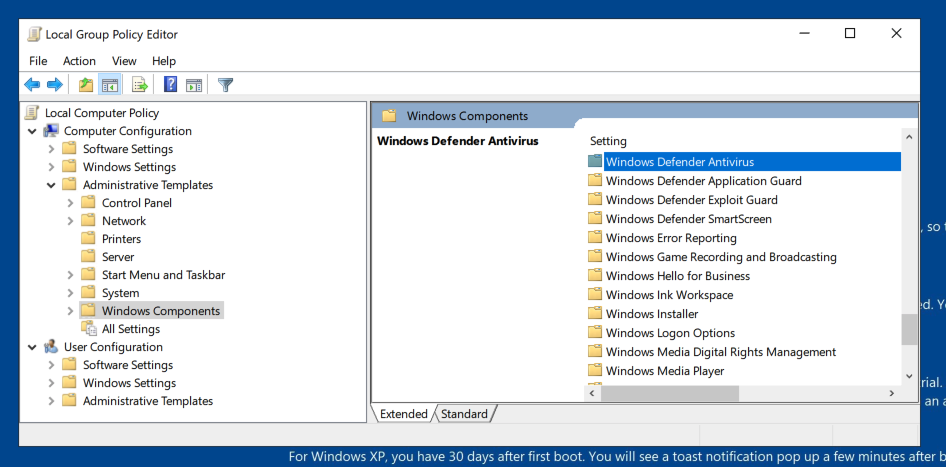Image resolution: width=946 pixels, height=467 pixels.
Task: Select Windows Game Recording and Broadcasting
Action: pos(721,256)
